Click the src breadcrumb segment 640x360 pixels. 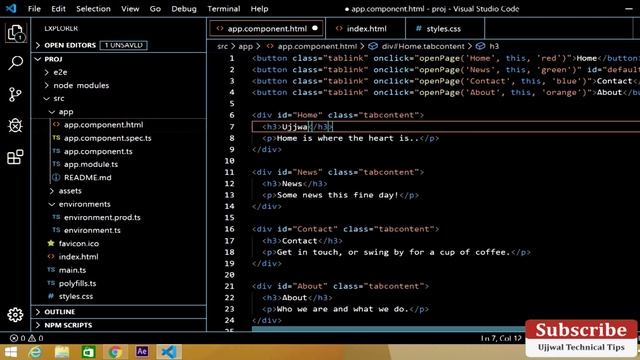pyautogui.click(x=222, y=46)
